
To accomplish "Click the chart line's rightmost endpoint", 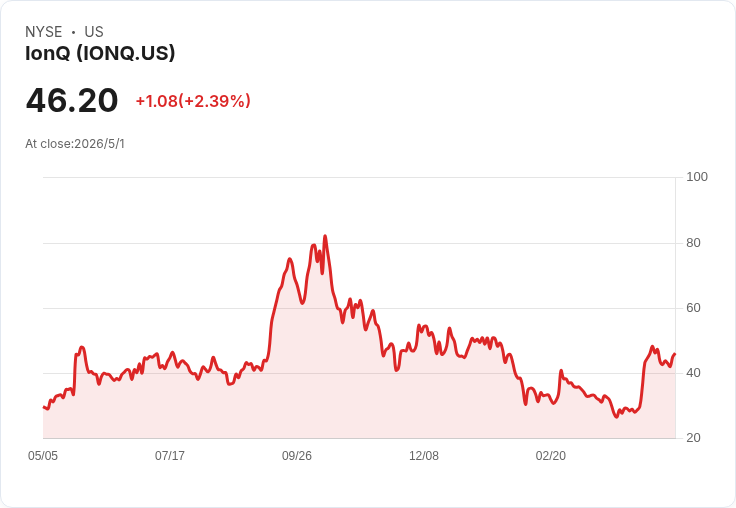I will [675, 354].
